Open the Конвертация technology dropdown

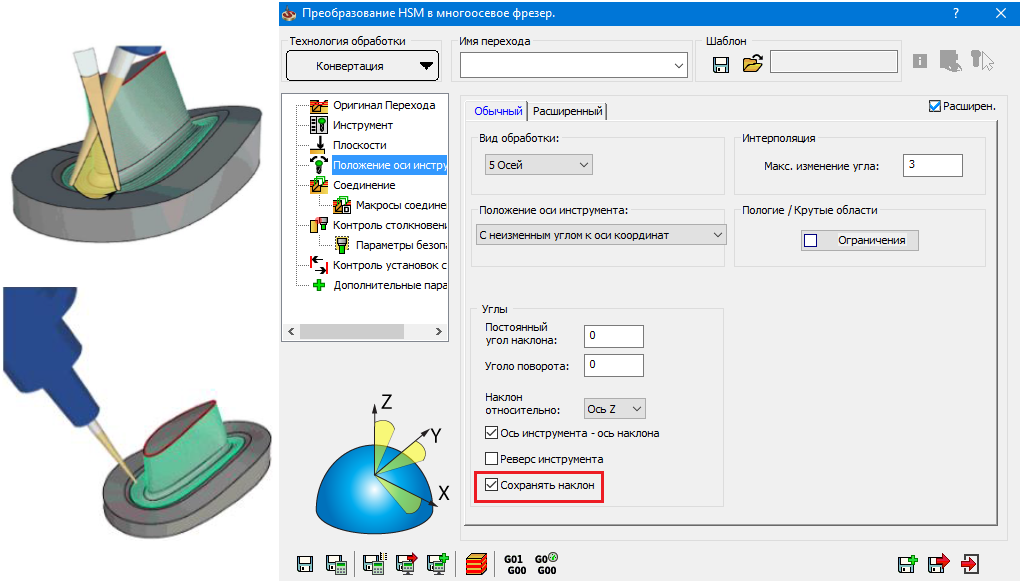[363, 66]
